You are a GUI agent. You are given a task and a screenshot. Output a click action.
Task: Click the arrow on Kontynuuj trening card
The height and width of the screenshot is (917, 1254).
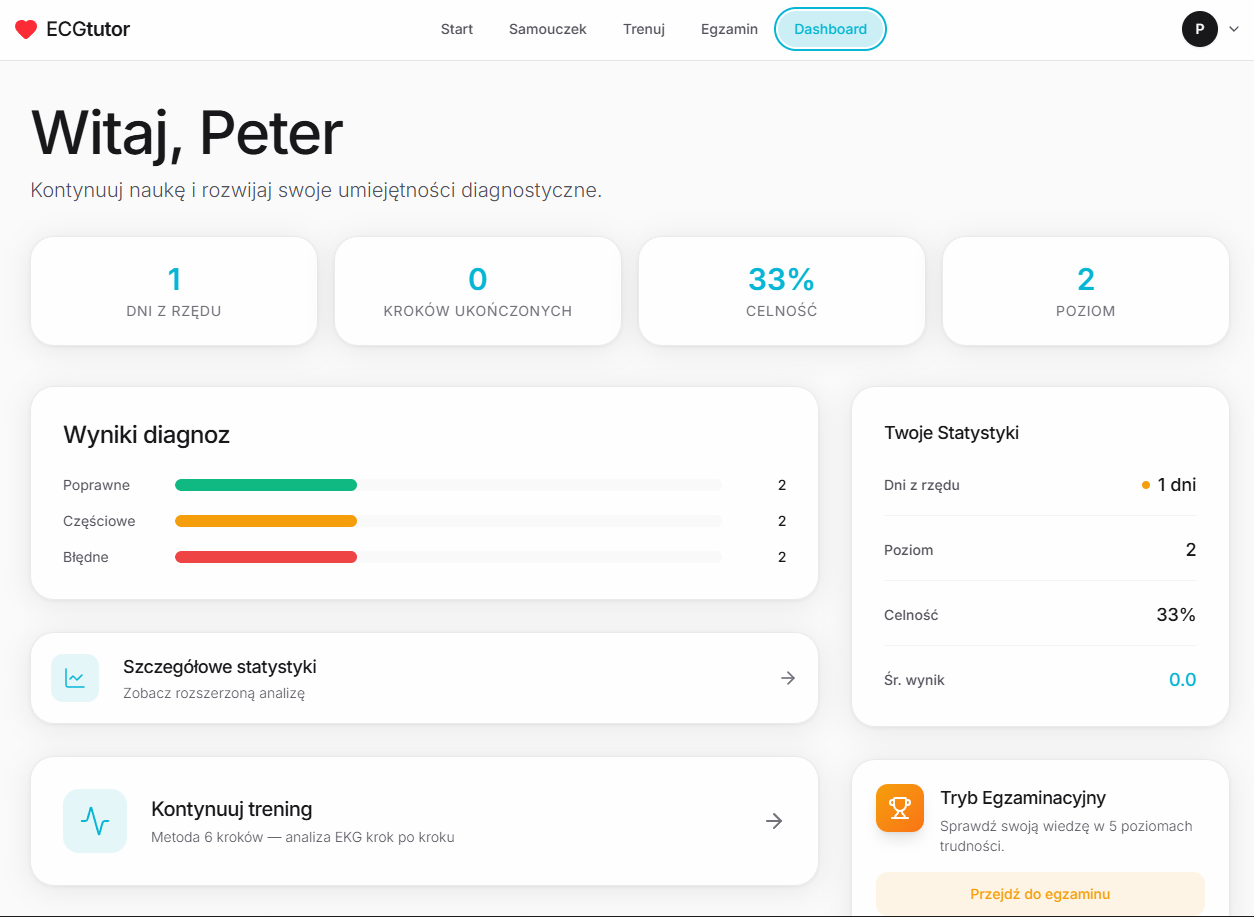click(774, 821)
